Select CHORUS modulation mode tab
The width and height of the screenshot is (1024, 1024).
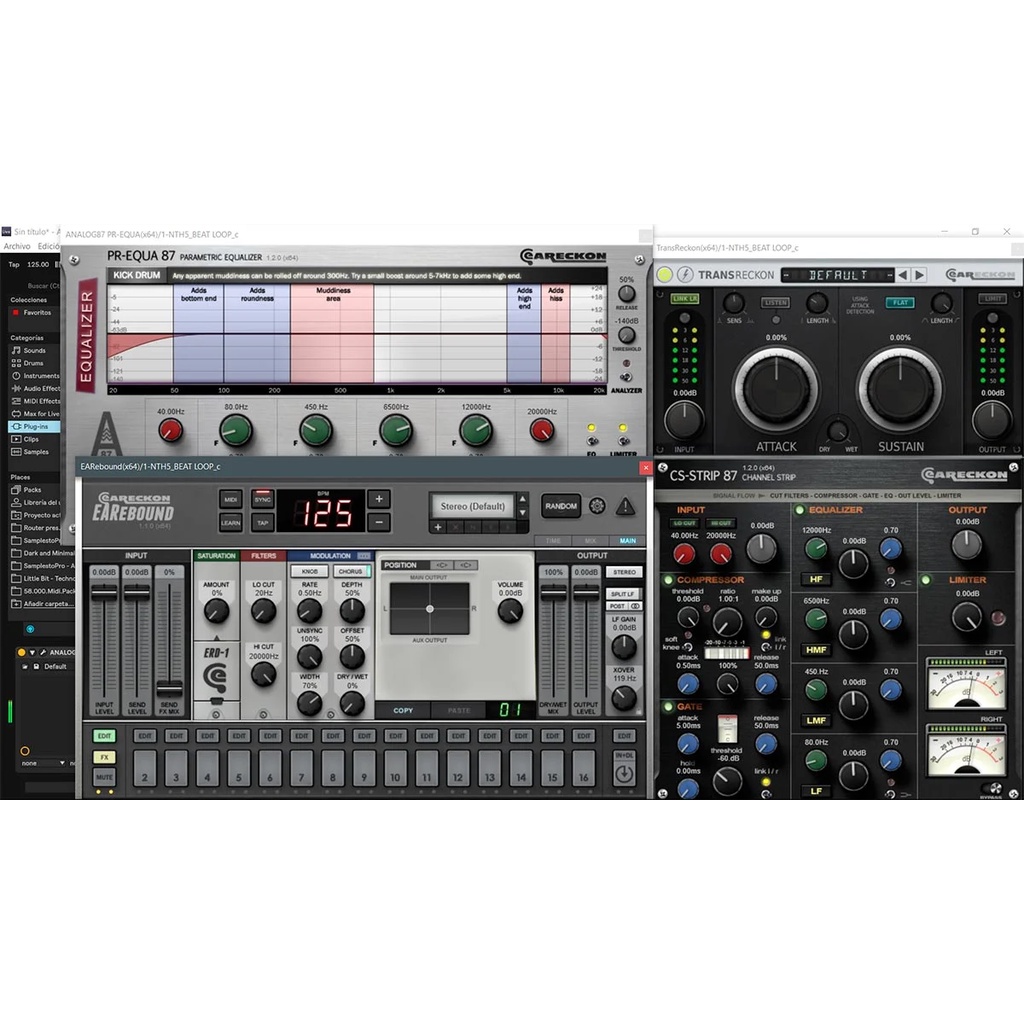point(351,571)
